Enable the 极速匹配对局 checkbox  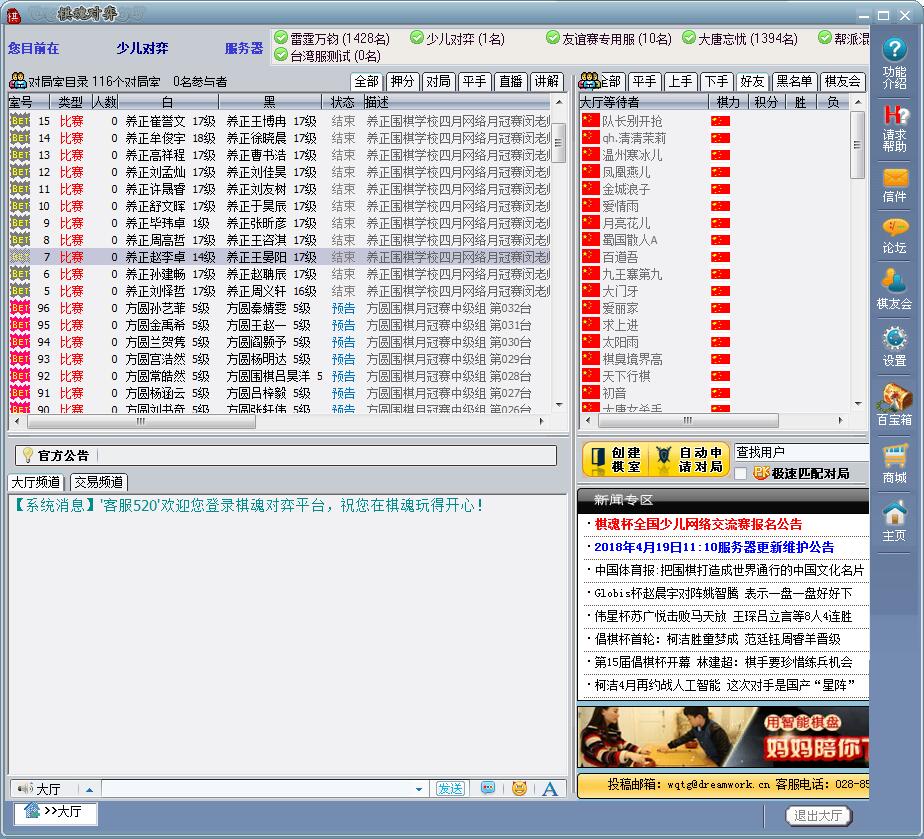[741, 474]
